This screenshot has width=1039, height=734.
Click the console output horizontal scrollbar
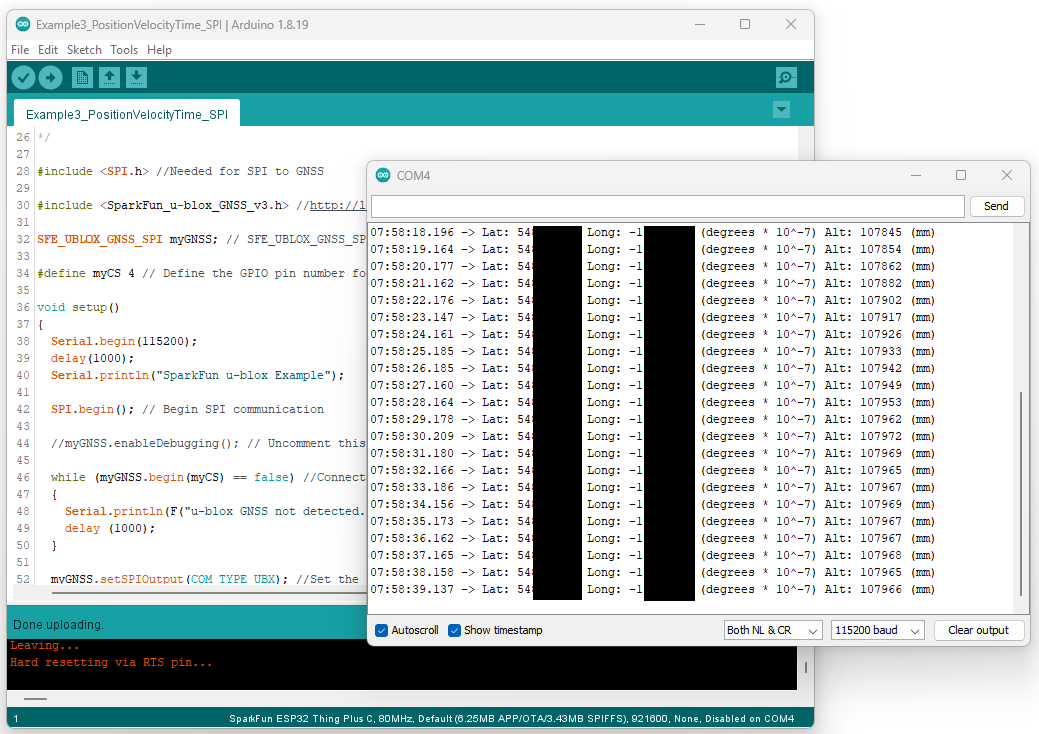35,698
